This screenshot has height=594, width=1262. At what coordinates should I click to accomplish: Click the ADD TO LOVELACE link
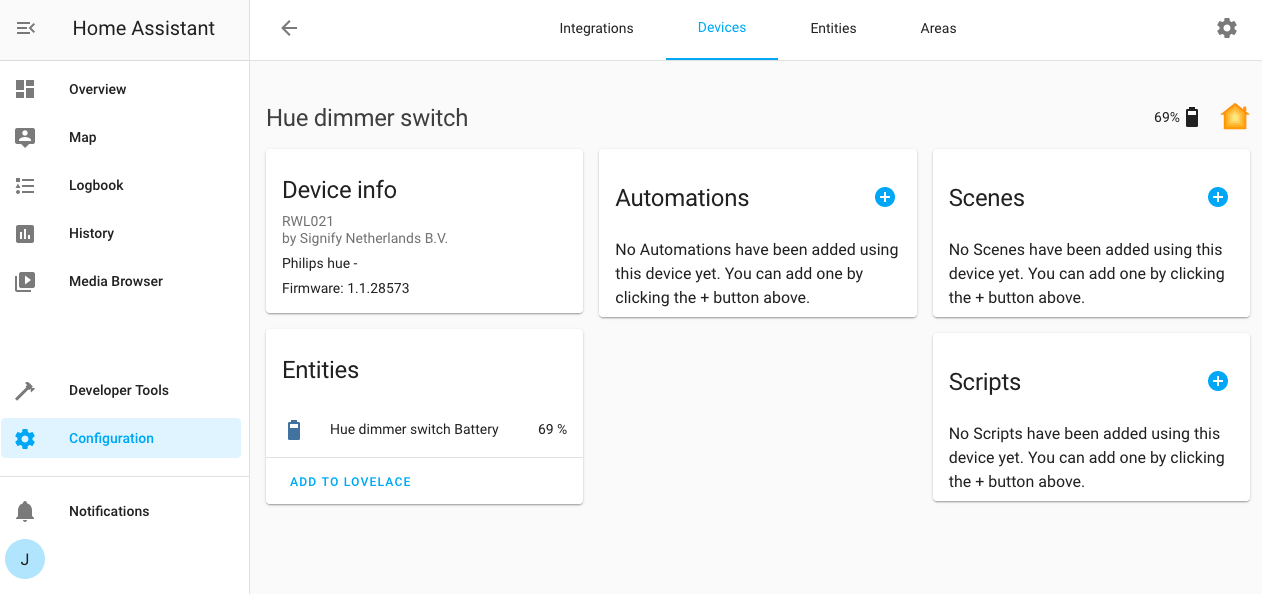point(350,481)
